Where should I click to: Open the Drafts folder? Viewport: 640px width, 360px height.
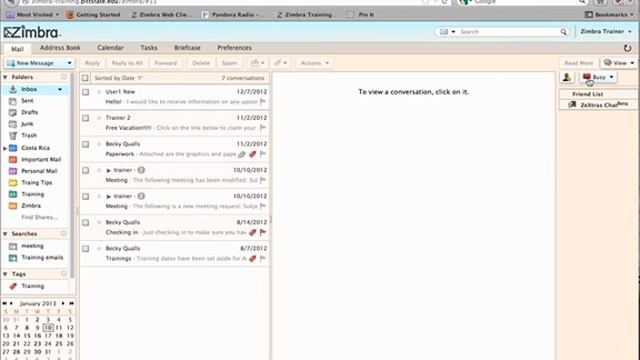pos(29,112)
